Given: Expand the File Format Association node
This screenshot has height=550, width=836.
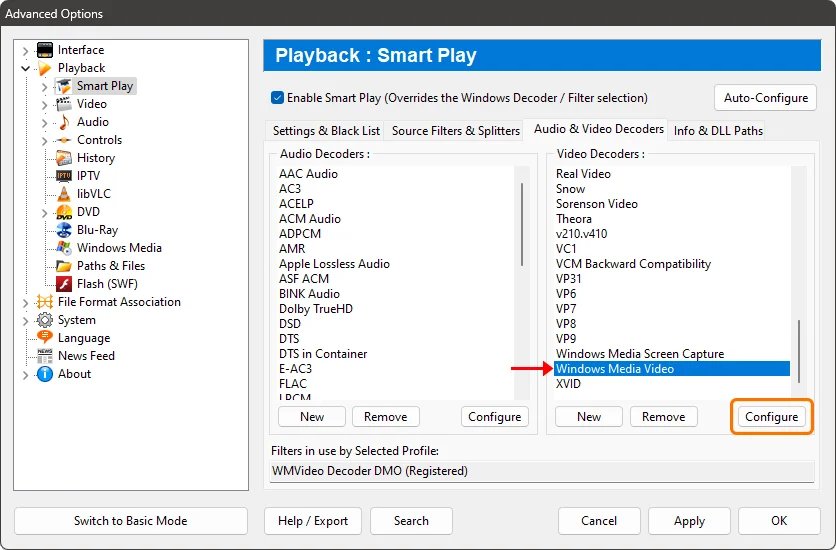Looking at the screenshot, I should tap(25, 303).
